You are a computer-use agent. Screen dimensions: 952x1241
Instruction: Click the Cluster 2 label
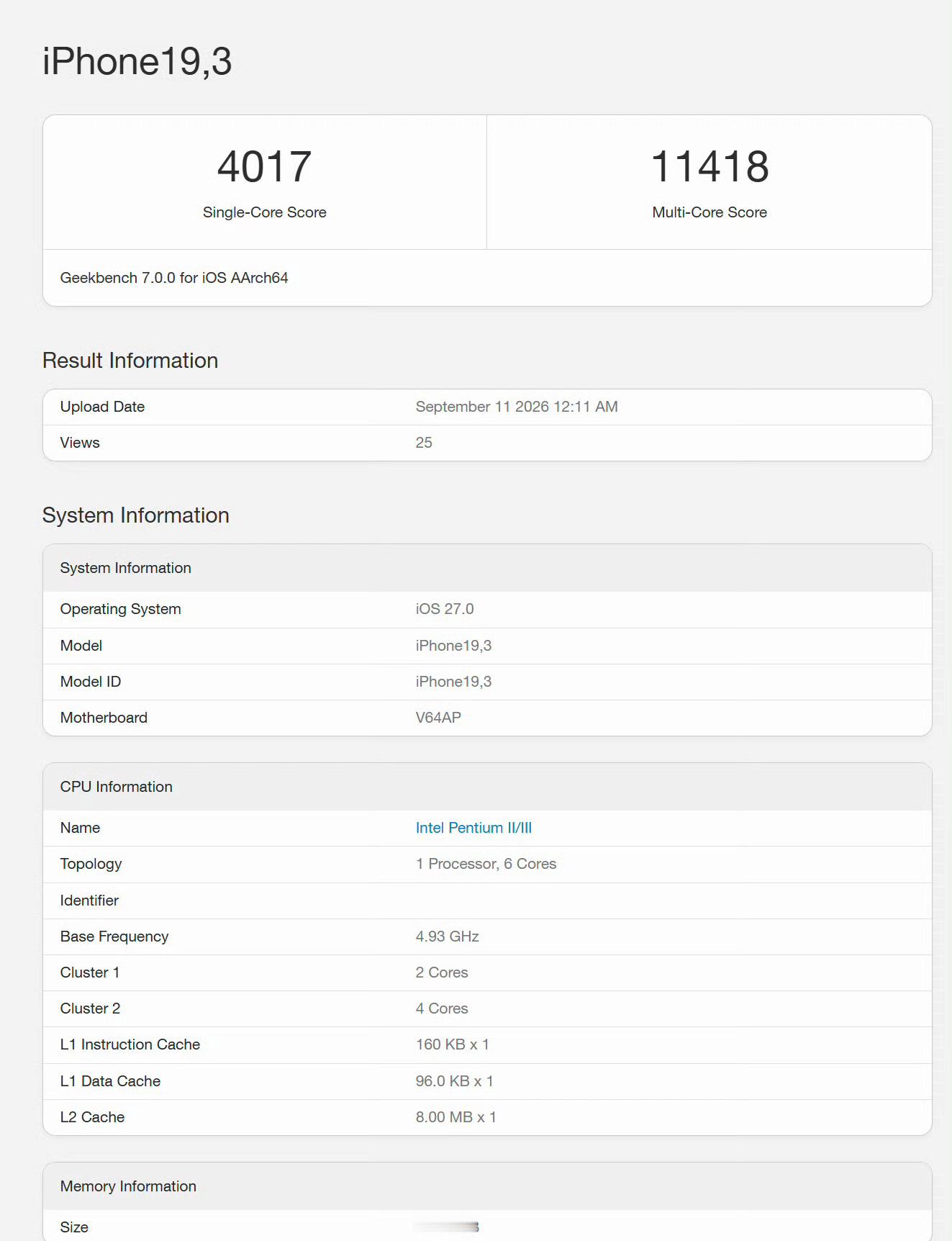(x=90, y=1008)
